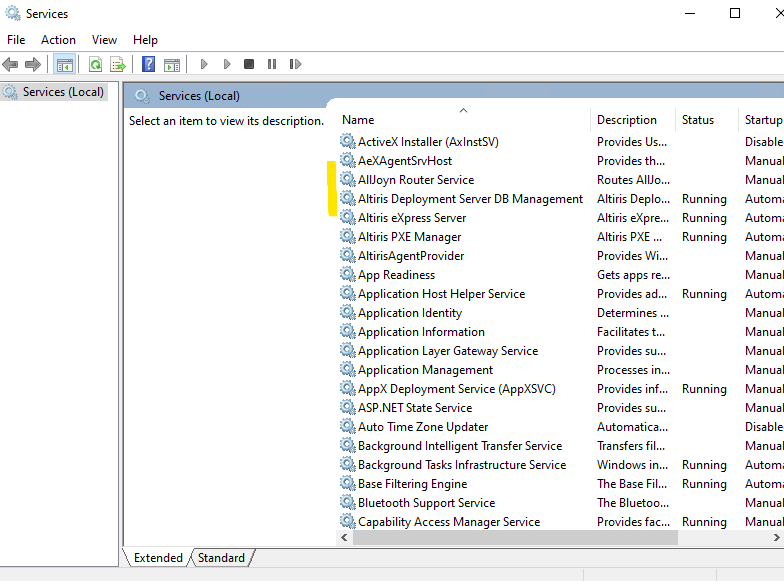Select Application Management service

[426, 370]
